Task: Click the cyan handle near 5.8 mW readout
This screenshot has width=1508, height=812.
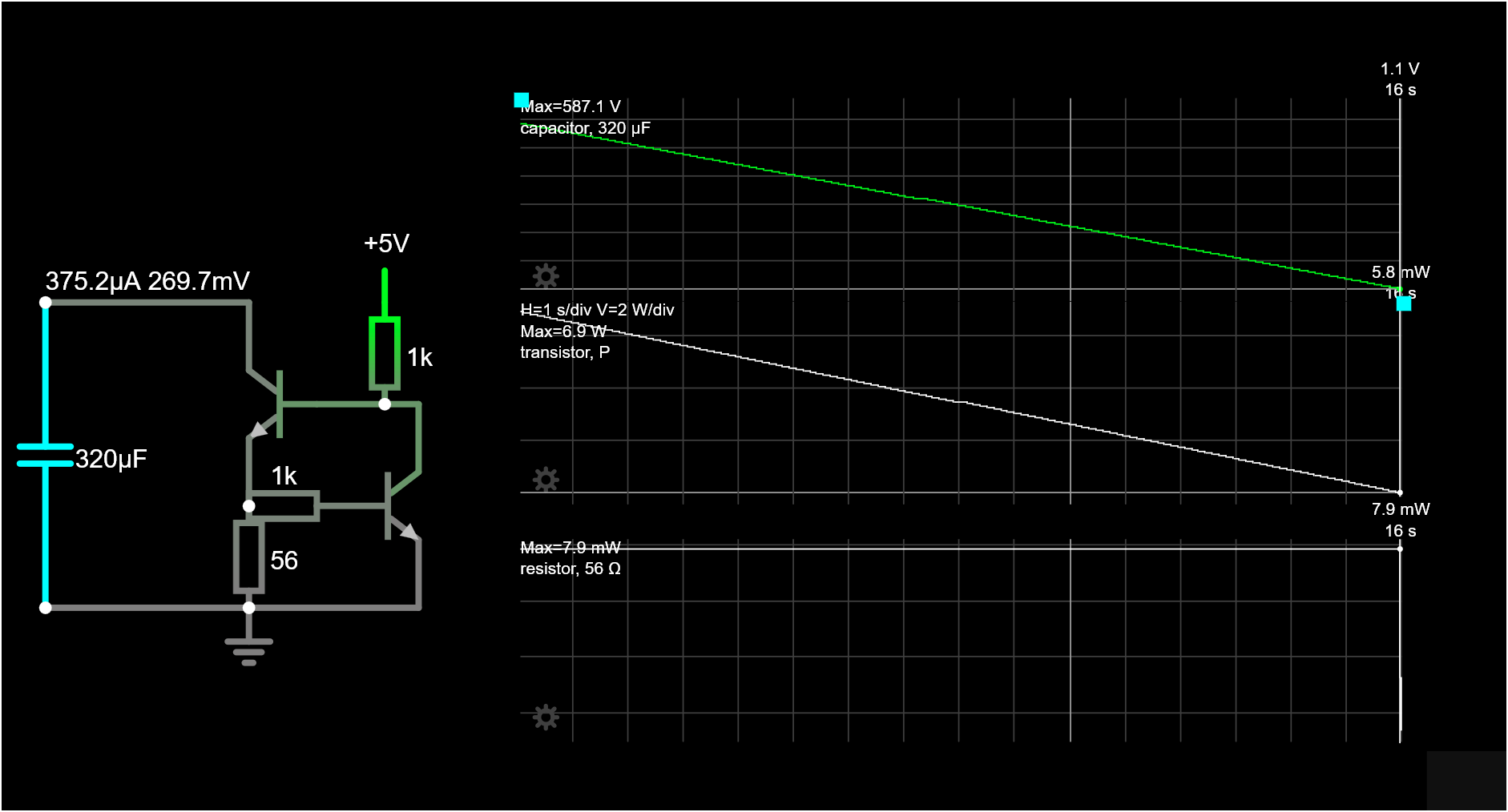Action: pos(1404,303)
